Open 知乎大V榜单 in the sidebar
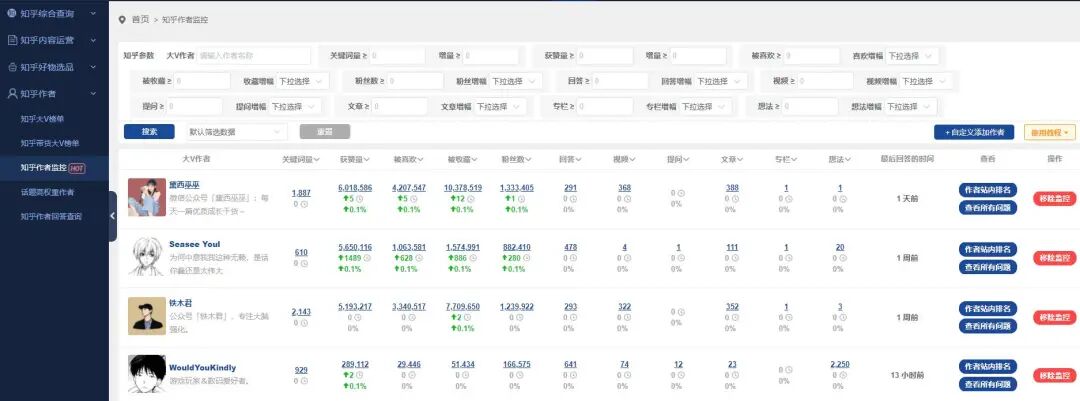The image size is (1080, 401). (42, 119)
